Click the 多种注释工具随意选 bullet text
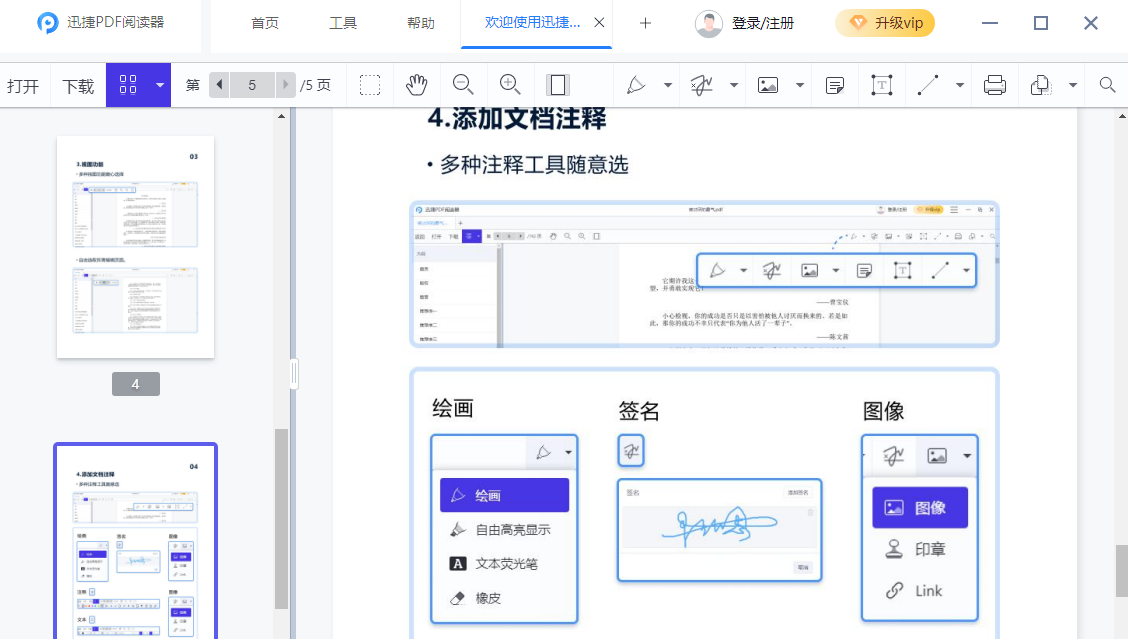This screenshot has height=639, width=1128. (535, 165)
